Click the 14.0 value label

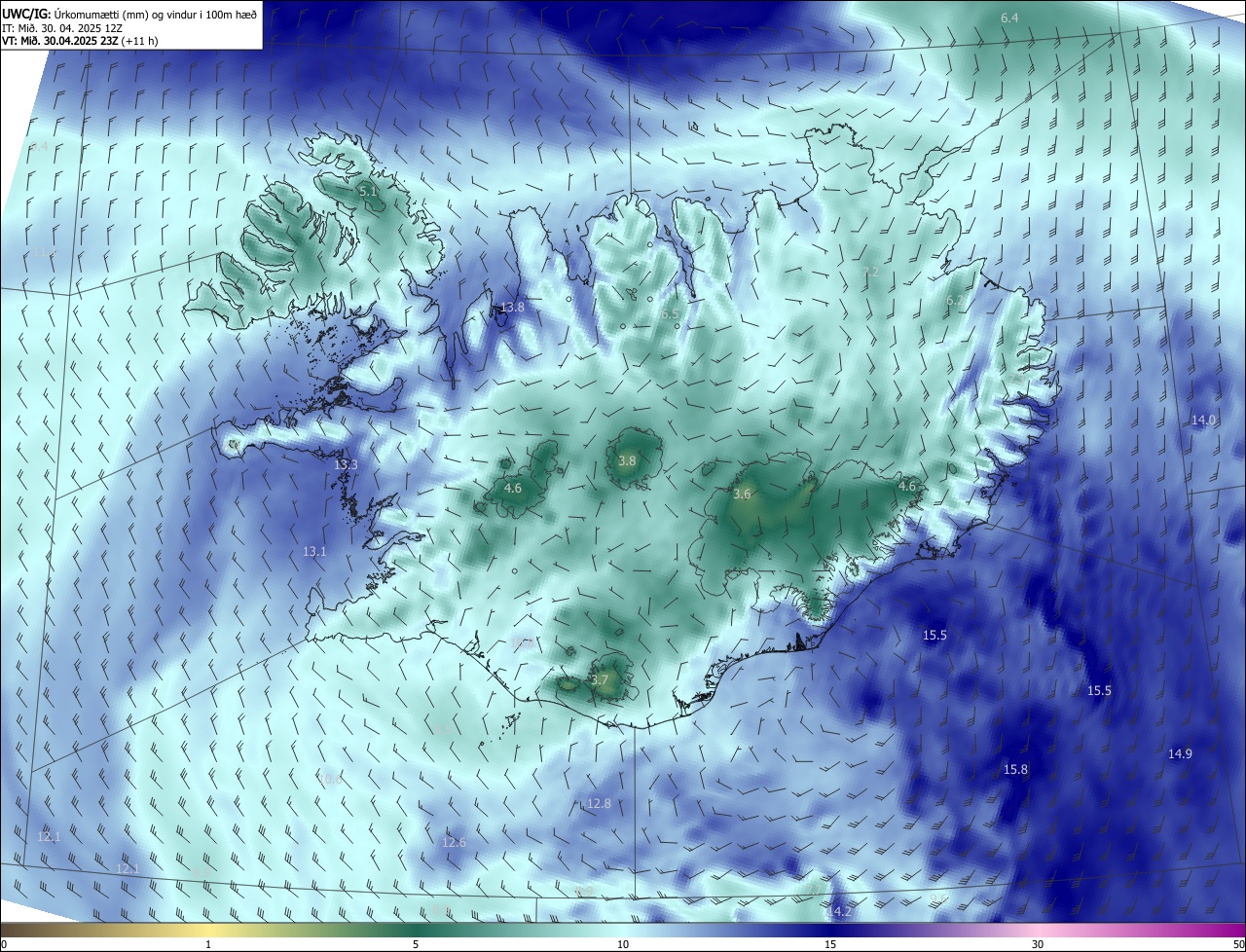(x=1204, y=420)
